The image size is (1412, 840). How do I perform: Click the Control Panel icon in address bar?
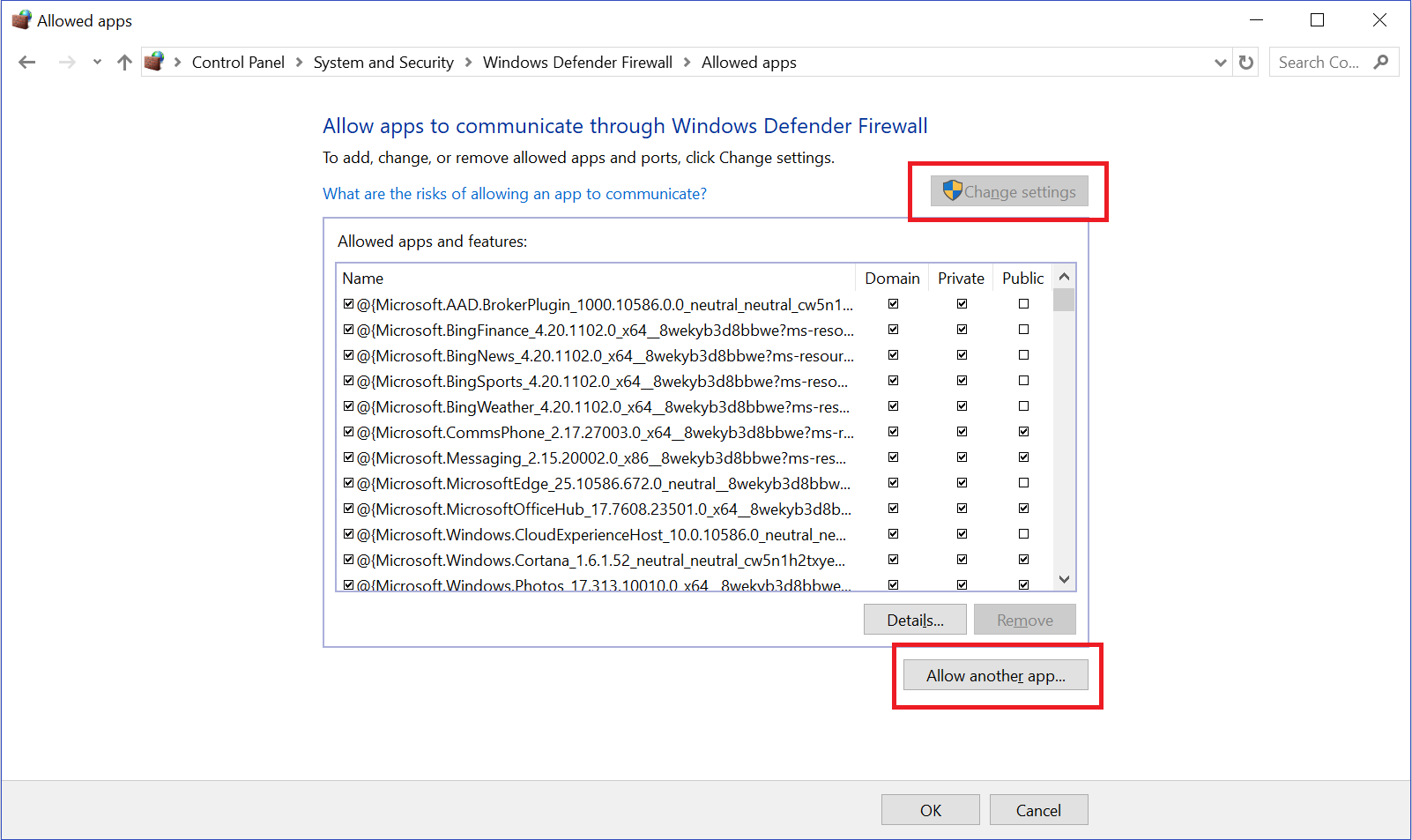pyautogui.click(x=154, y=62)
